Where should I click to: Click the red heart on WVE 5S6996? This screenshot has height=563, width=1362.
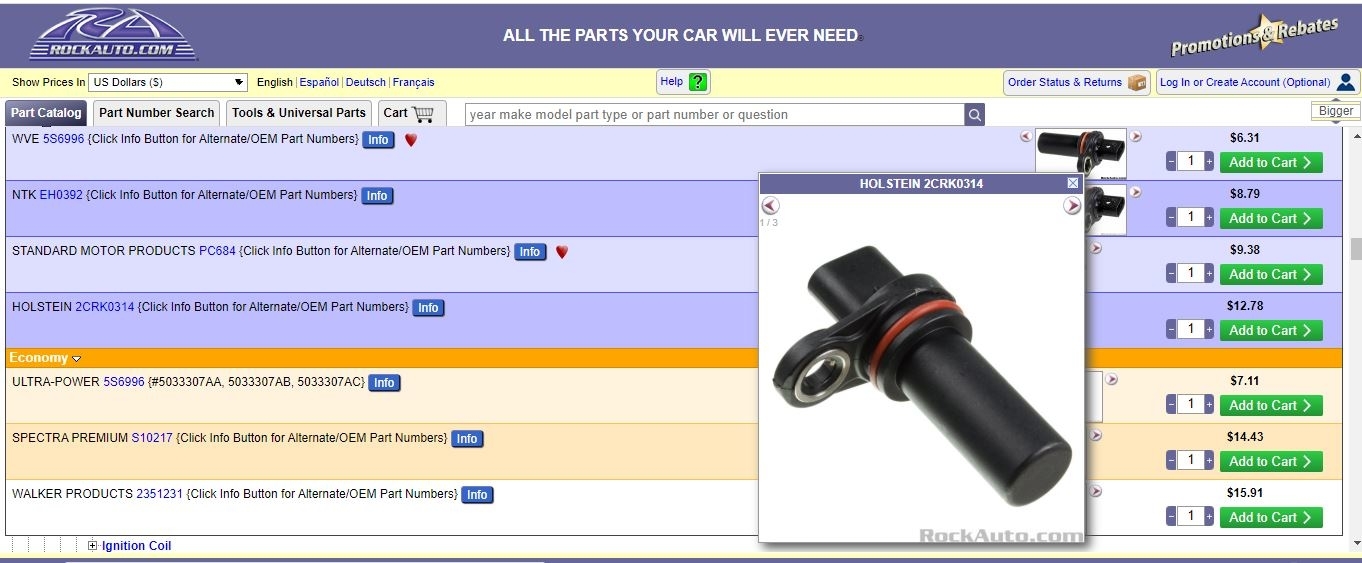(x=410, y=140)
